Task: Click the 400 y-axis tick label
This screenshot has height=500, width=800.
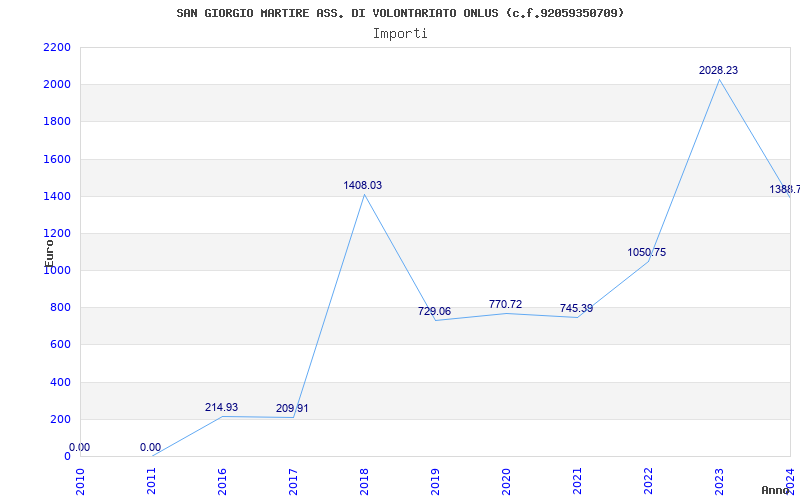Action: 61,382
